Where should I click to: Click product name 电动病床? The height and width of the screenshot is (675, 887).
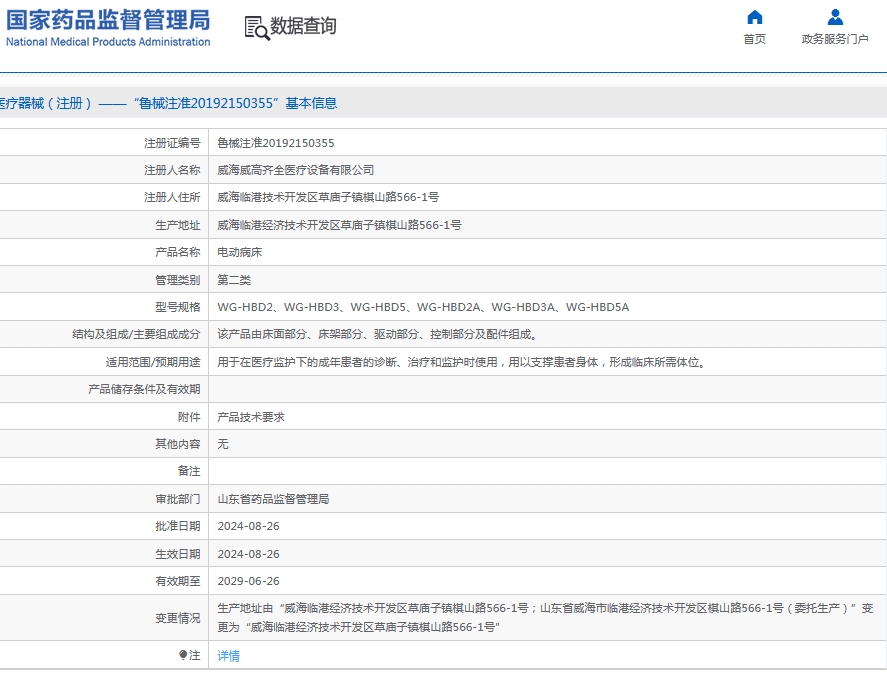pyautogui.click(x=240, y=252)
